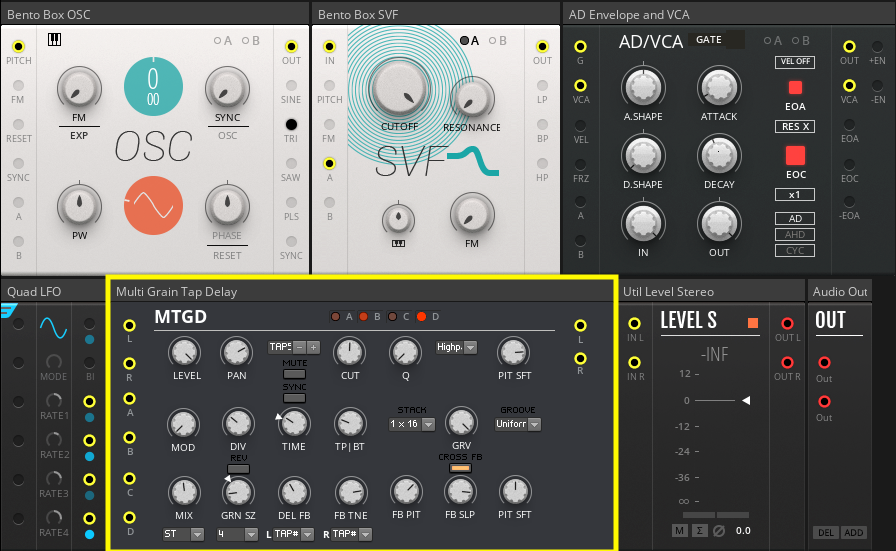Click the GATE text field in AD/VCA
Screen dimensions: 896x551
tap(716, 39)
